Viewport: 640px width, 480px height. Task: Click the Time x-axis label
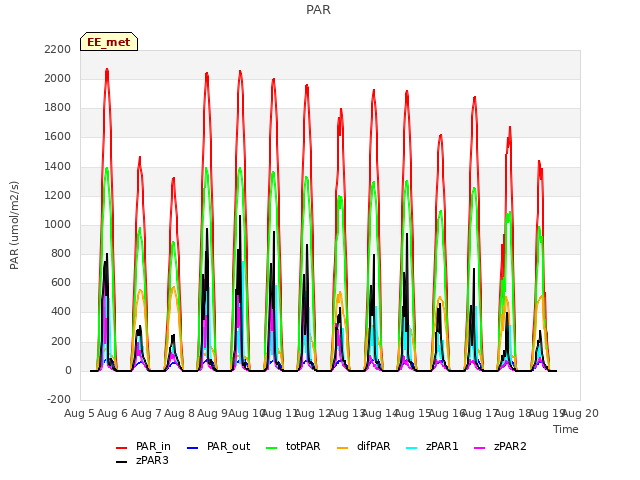click(x=566, y=429)
